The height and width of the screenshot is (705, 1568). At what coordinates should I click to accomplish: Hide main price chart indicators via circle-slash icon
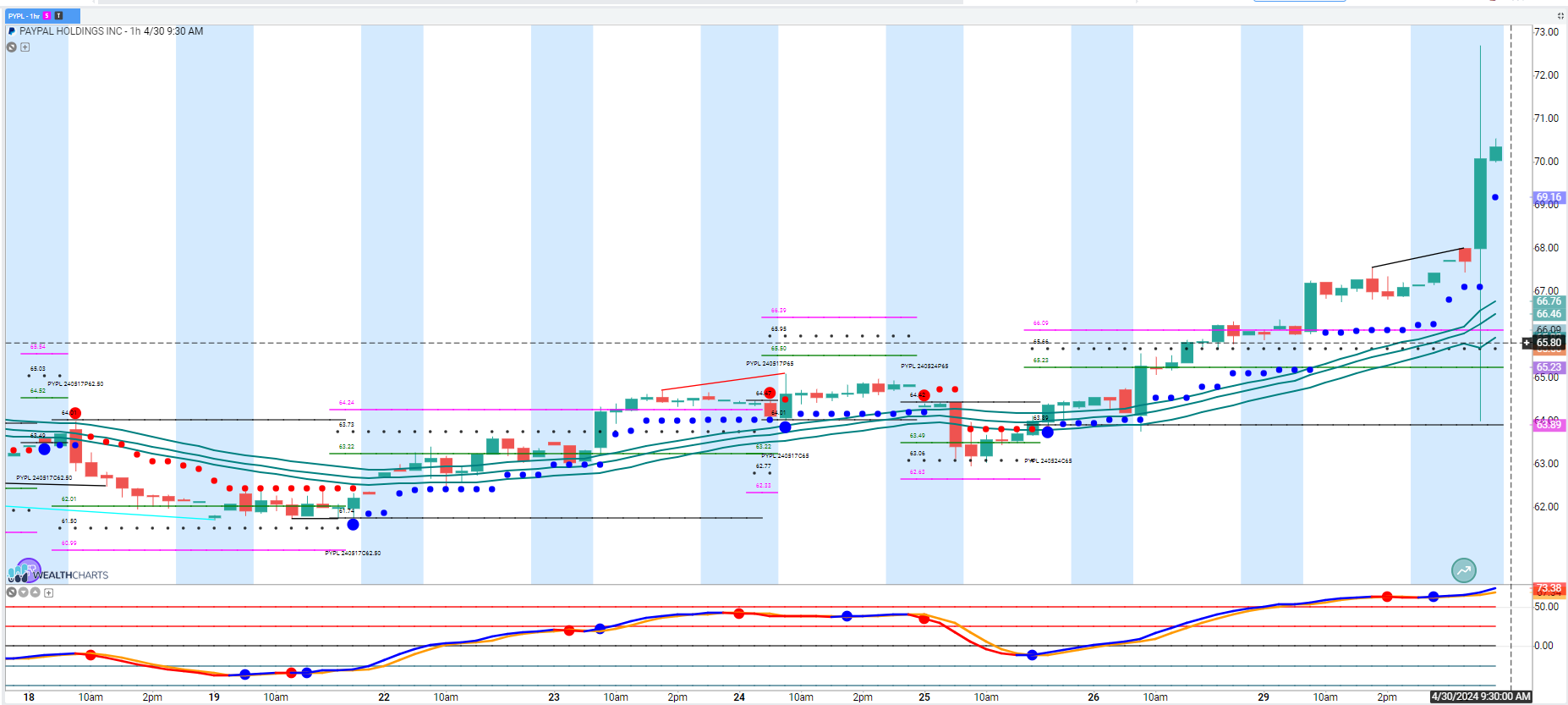click(12, 47)
